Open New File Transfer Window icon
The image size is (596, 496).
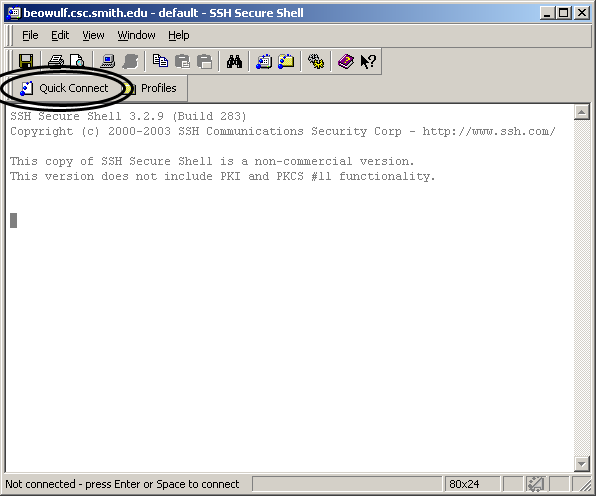click(x=286, y=61)
